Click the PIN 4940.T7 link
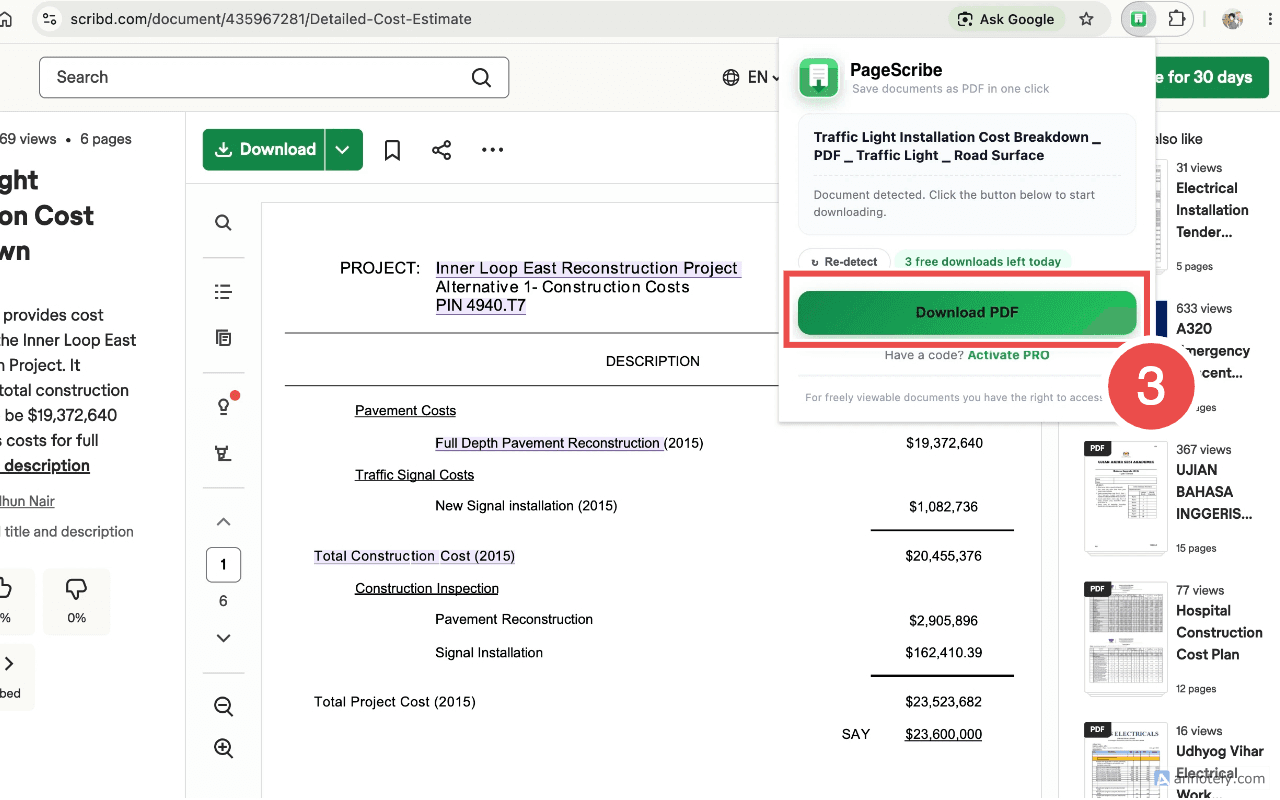The image size is (1280, 800). point(481,306)
